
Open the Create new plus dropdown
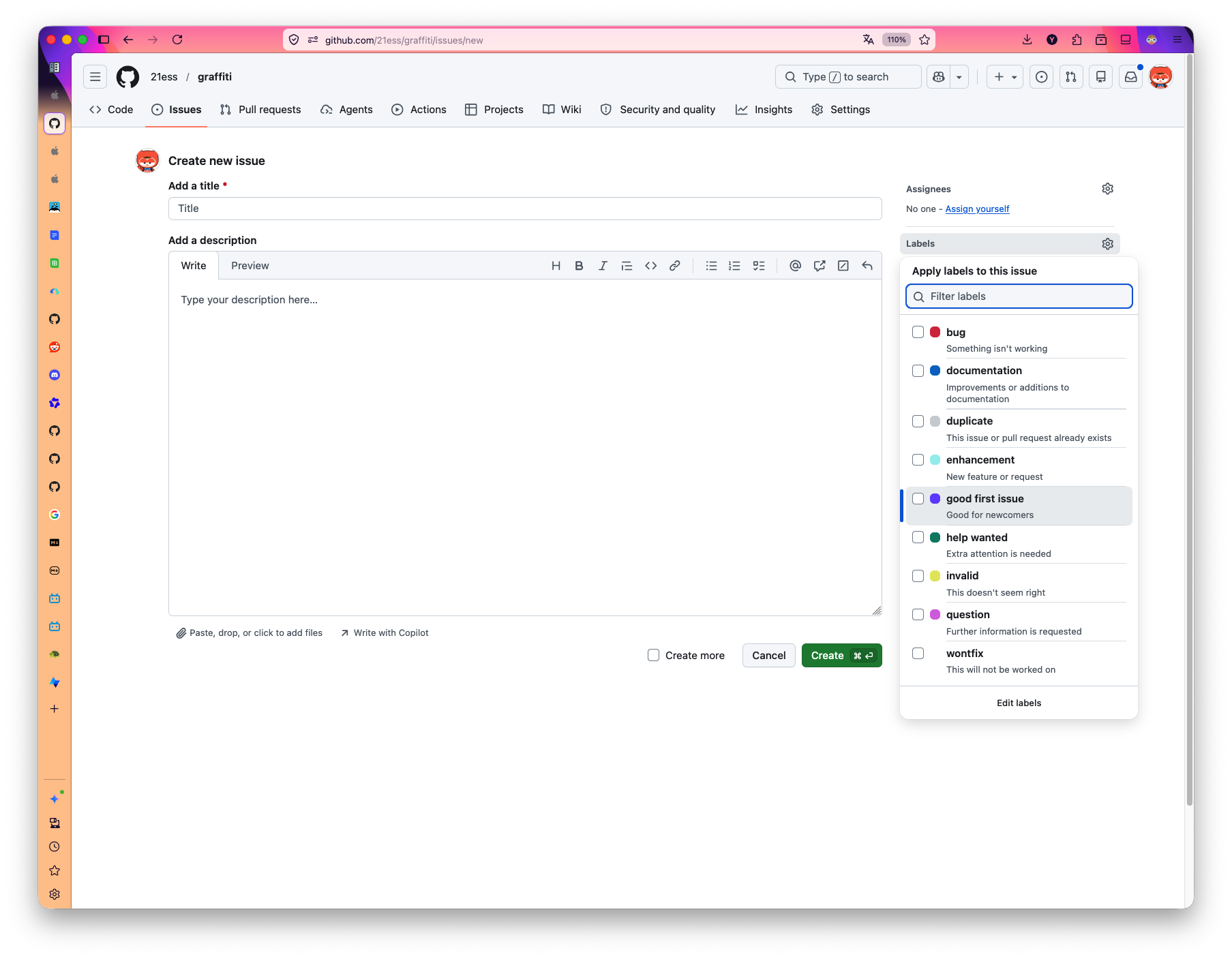pos(1005,77)
